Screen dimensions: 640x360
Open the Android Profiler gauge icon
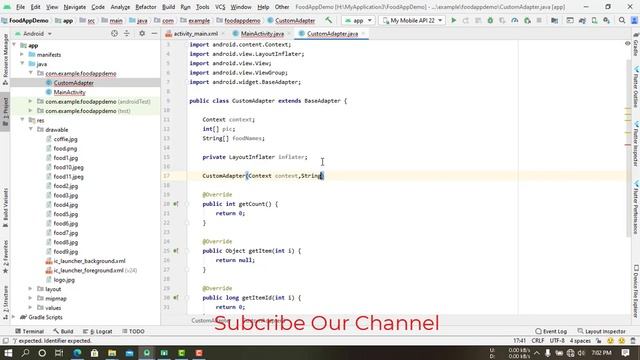tap(515, 20)
